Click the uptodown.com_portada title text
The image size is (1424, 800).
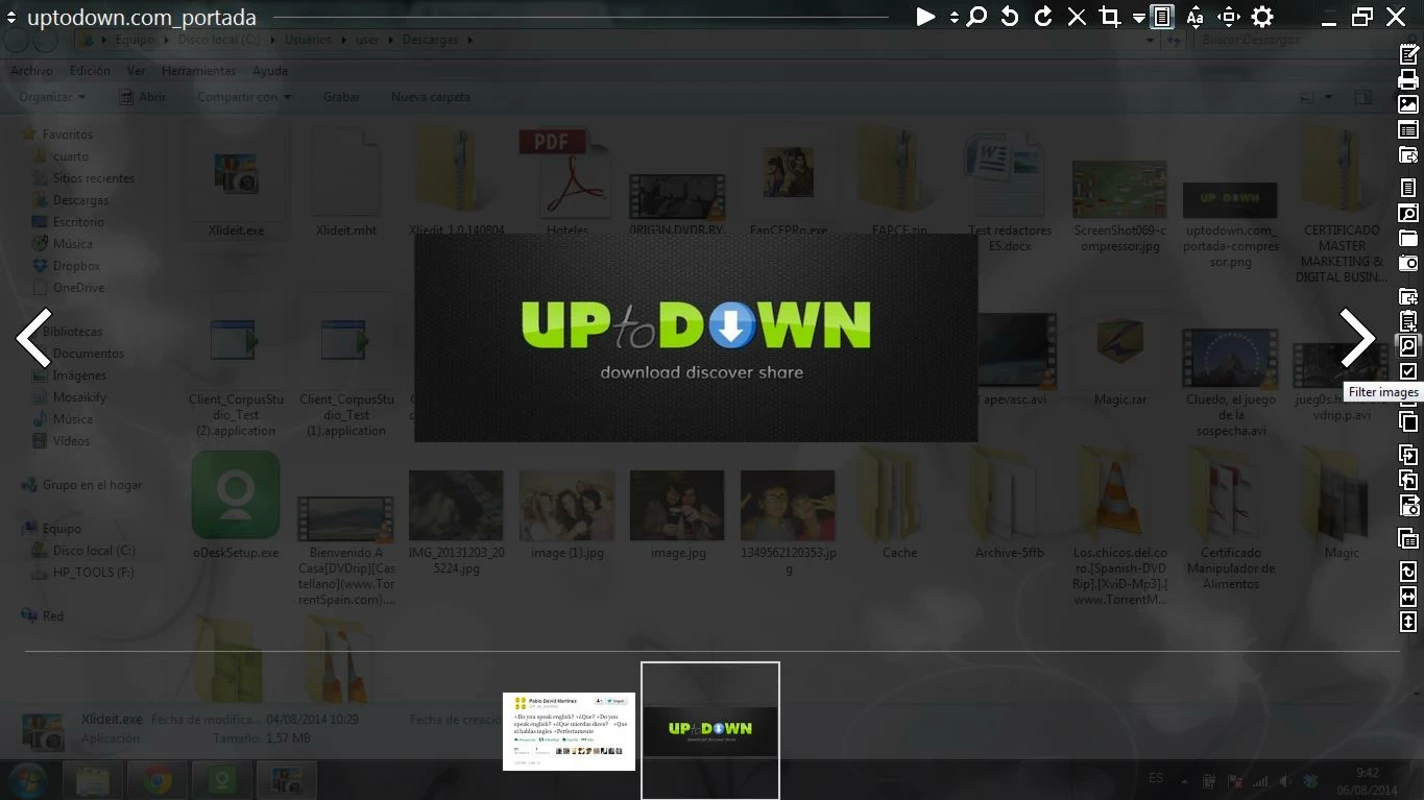[x=142, y=18]
